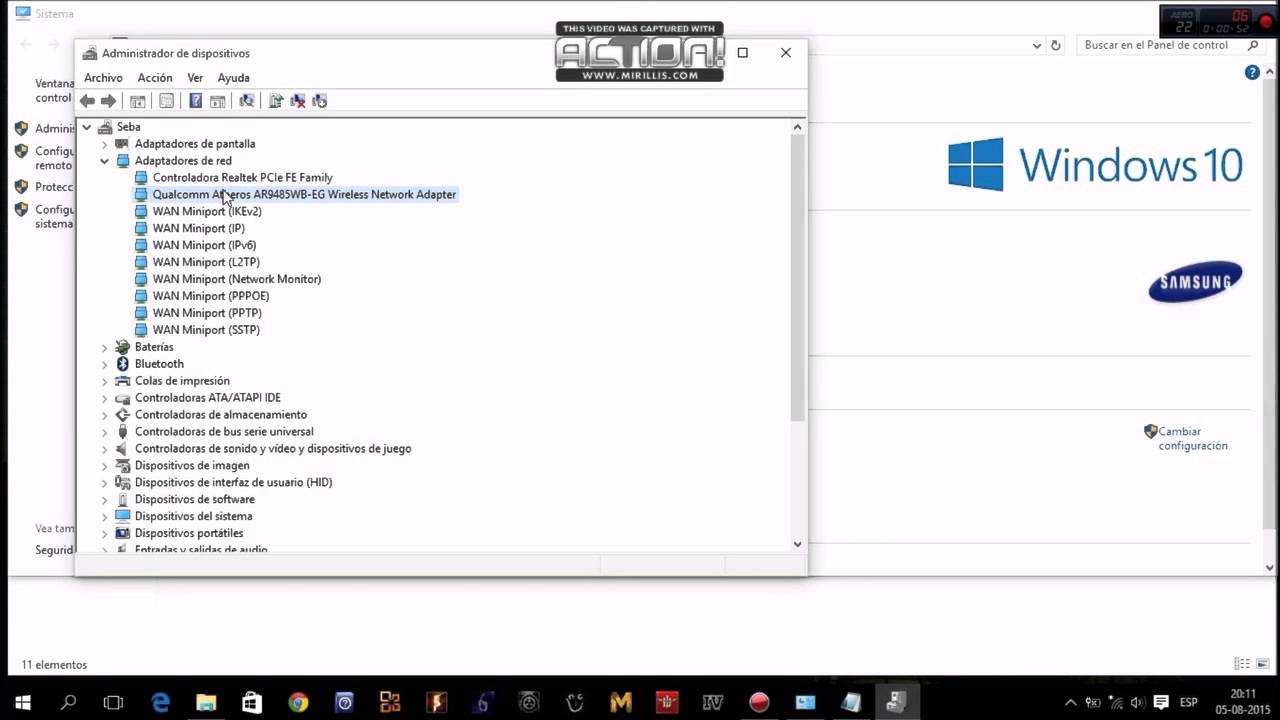Select WAN Miniport (IPv6)
The image size is (1280, 720).
pyautogui.click(x=204, y=246)
